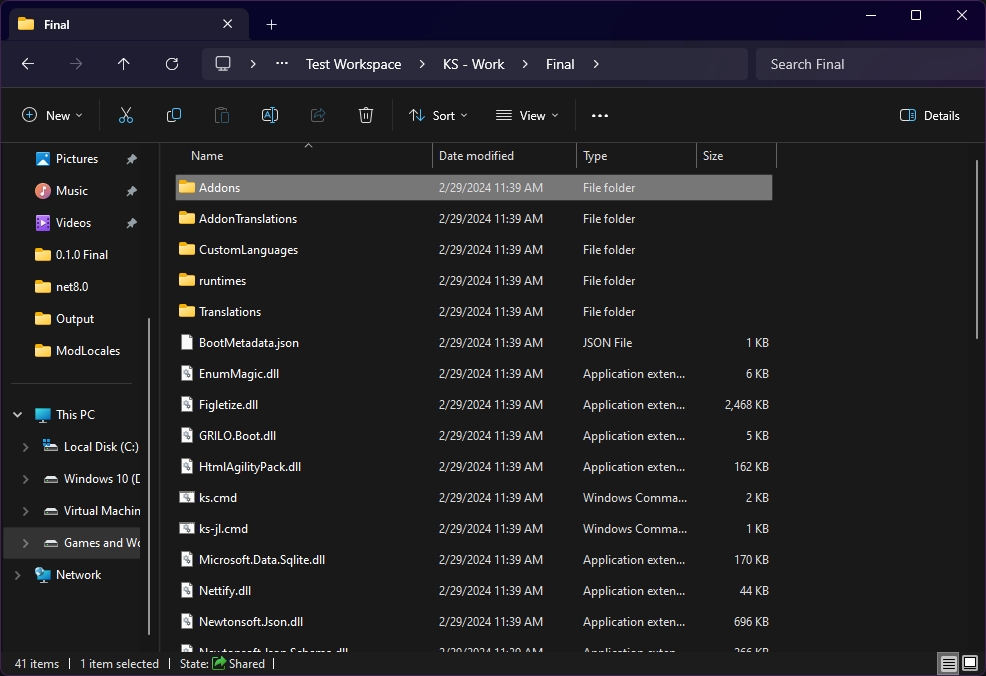Open the New item dropdown button
The image size is (986, 676).
pos(53,116)
